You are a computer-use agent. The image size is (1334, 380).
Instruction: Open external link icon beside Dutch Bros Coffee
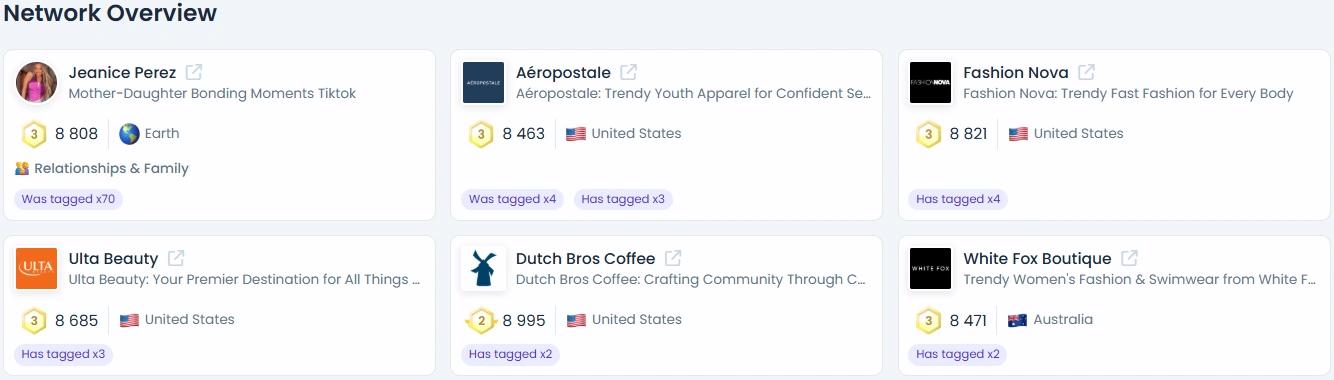pyautogui.click(x=674, y=258)
